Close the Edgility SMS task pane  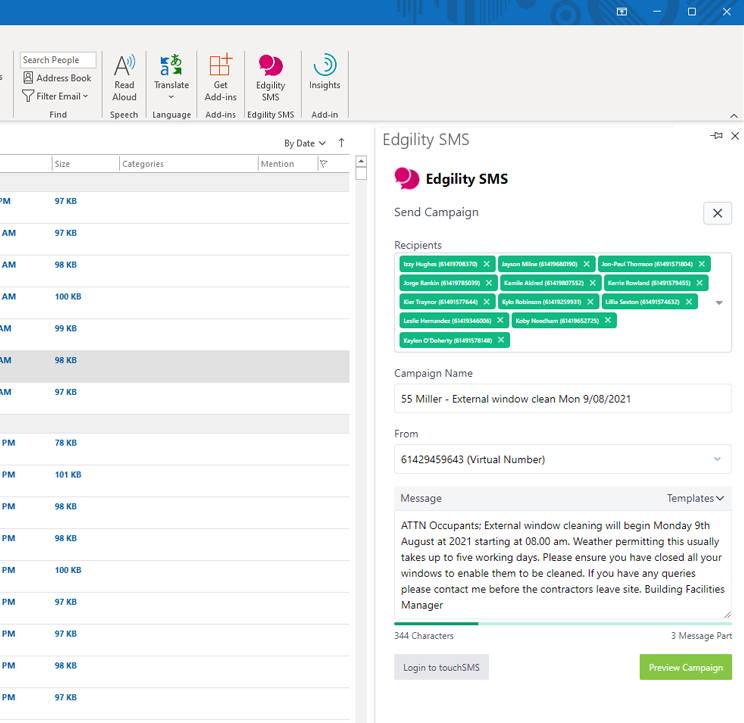[x=735, y=136]
